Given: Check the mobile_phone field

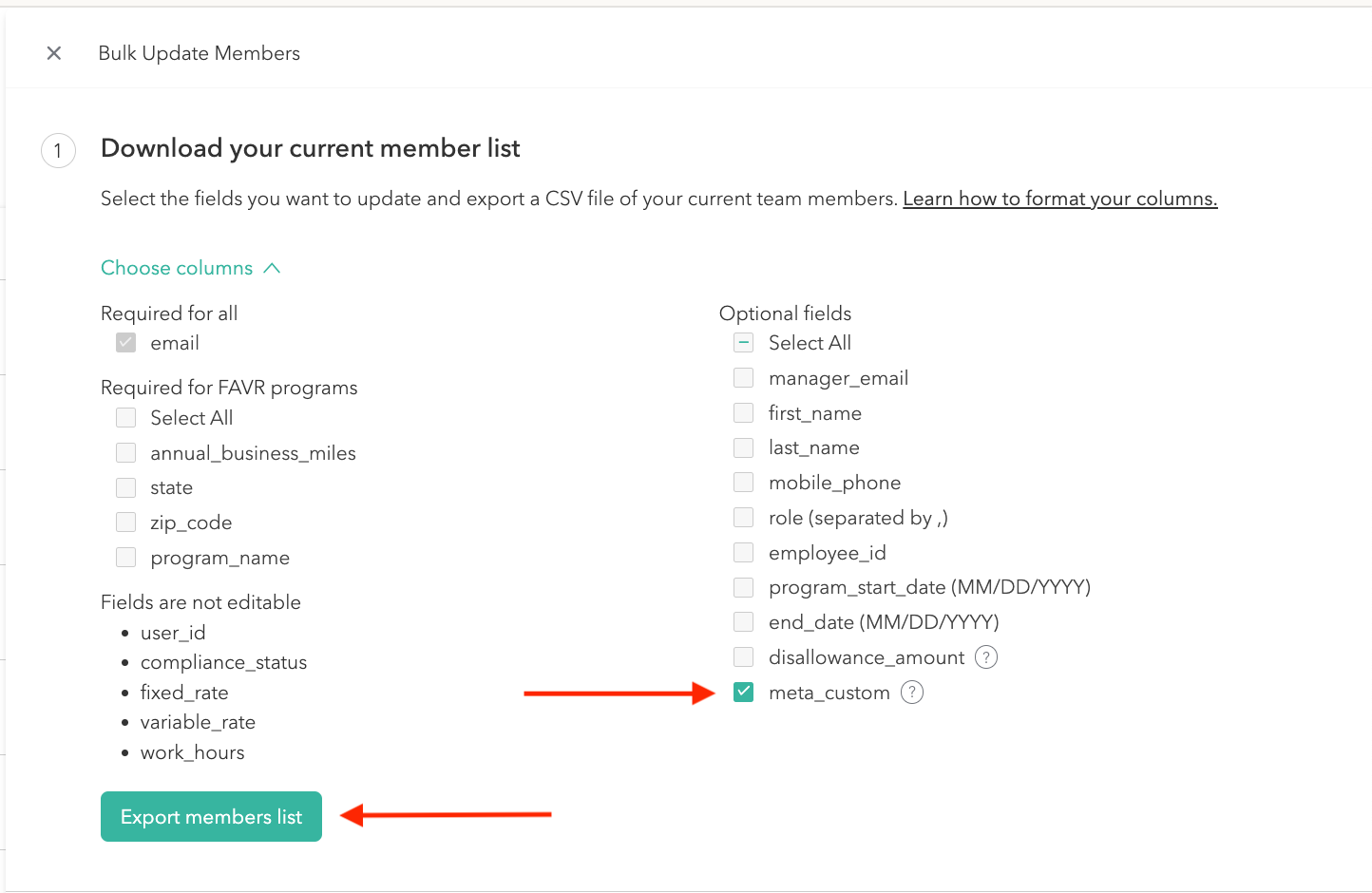Looking at the screenshot, I should coord(744,483).
